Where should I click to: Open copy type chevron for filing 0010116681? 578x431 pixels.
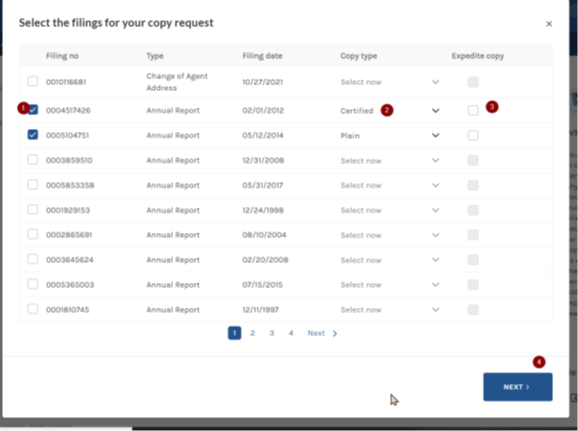click(435, 82)
